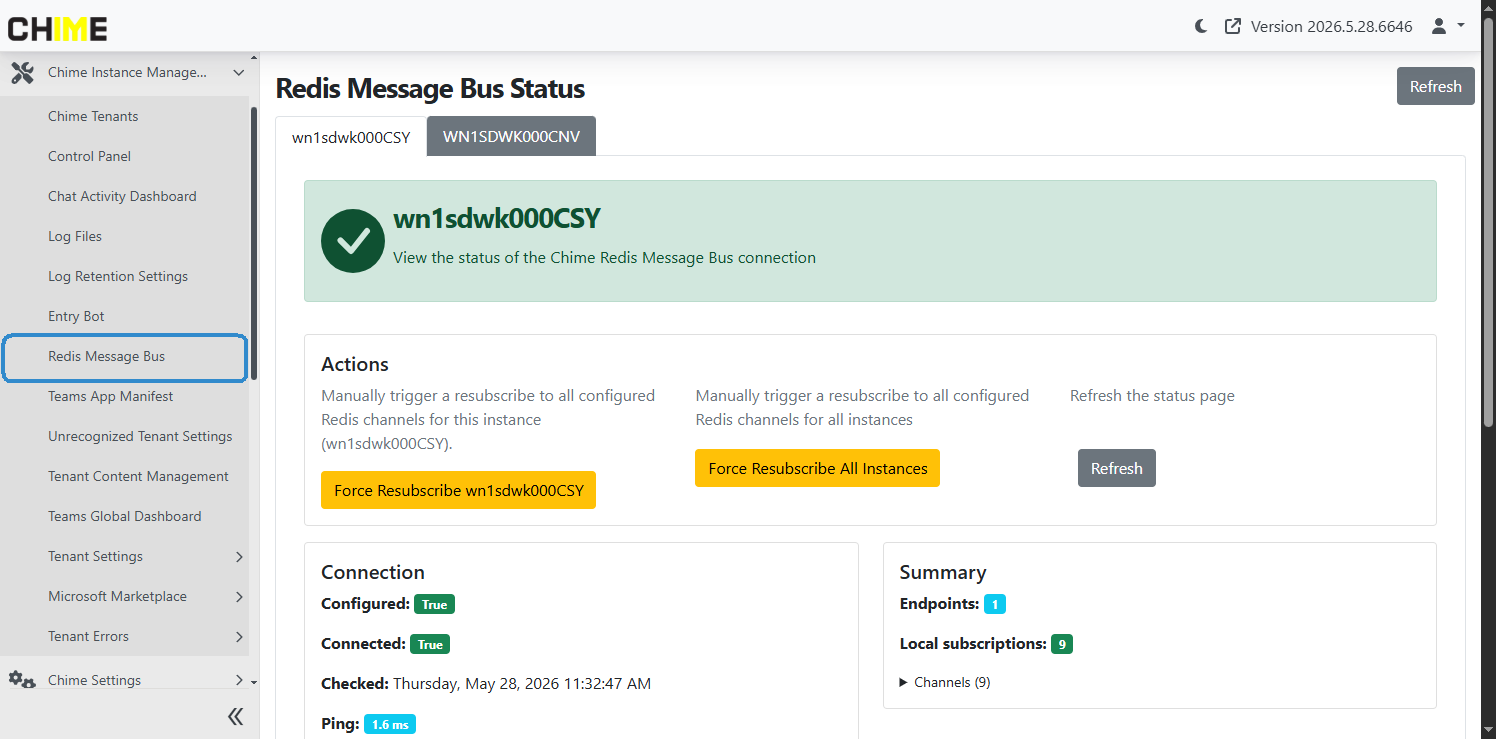Click the wrench tools icon in sidebar
Image resolution: width=1496 pixels, height=739 pixels.
point(22,73)
